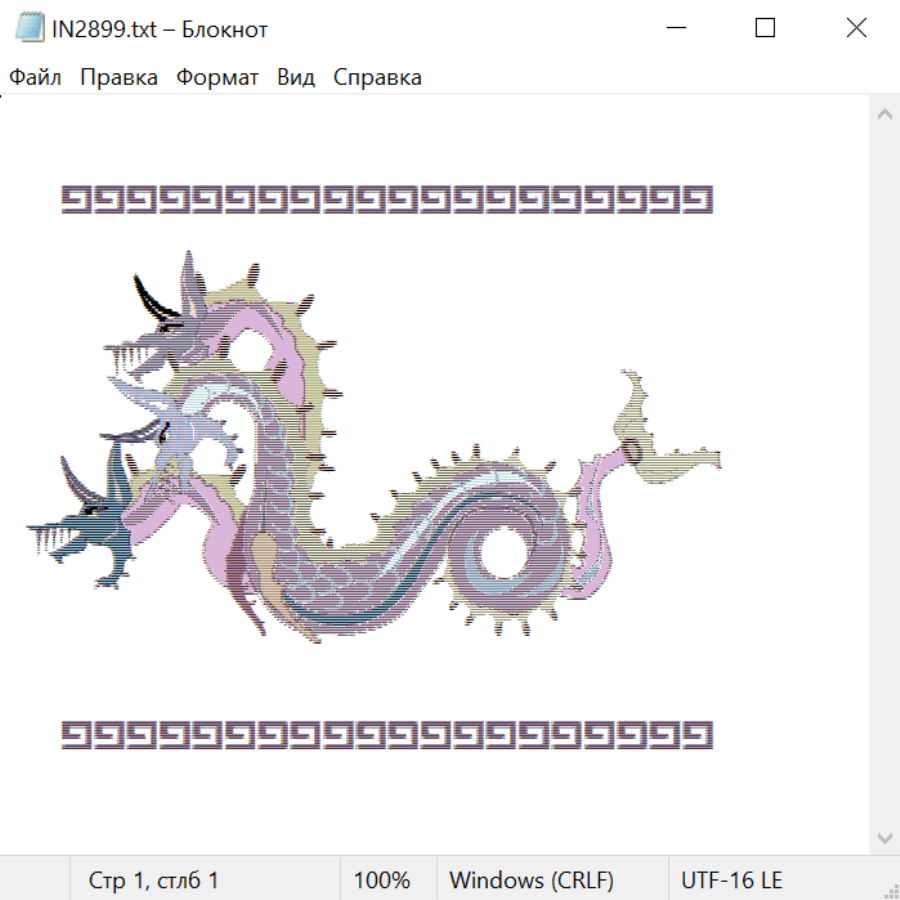Click the UTF-16 LE encoding indicator
Screen dimensions: 900x900
pyautogui.click(x=732, y=880)
